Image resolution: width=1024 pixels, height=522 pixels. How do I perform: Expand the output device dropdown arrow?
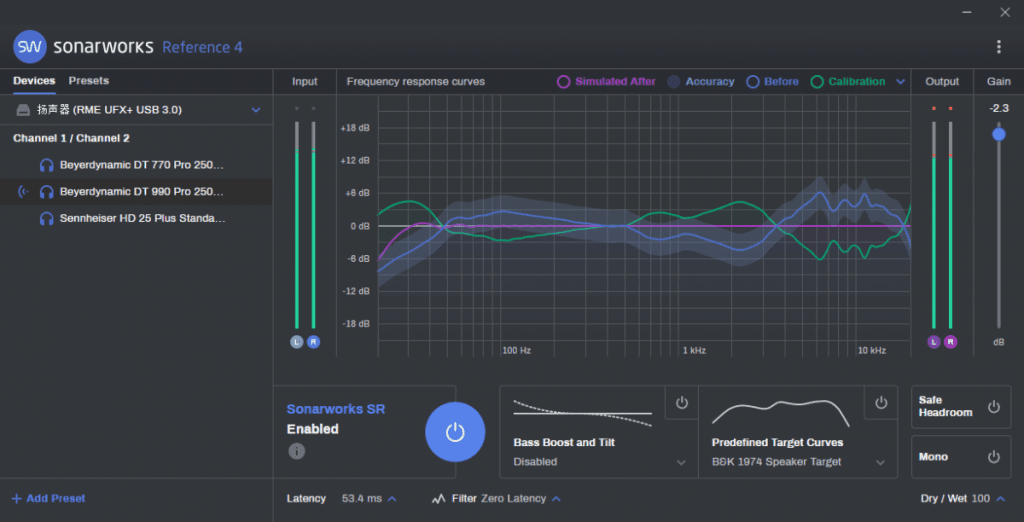point(256,110)
